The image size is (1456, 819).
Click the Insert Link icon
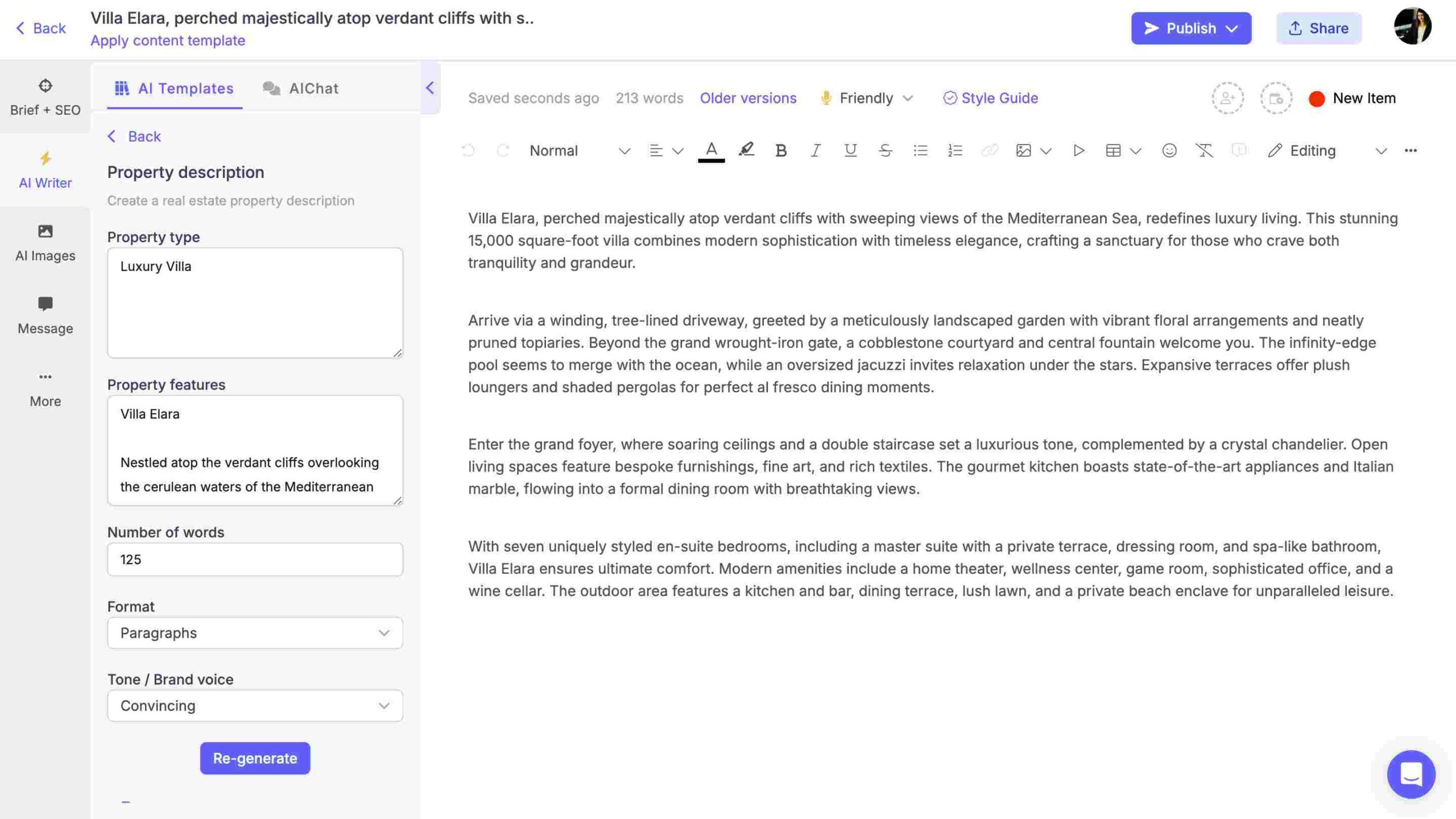point(988,150)
